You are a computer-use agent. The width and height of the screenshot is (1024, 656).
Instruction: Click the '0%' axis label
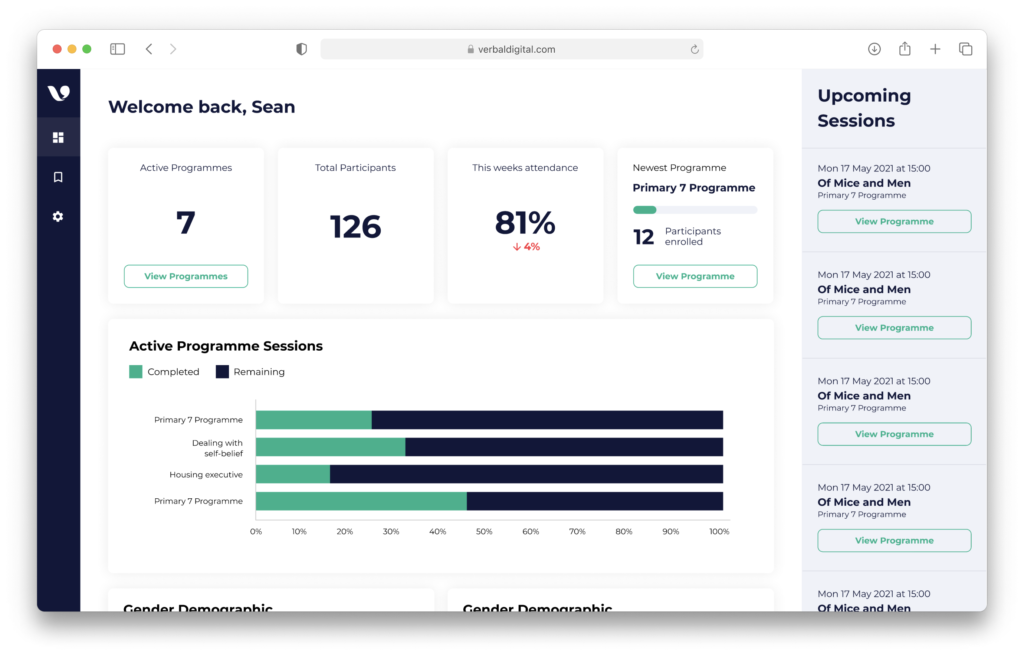click(256, 532)
